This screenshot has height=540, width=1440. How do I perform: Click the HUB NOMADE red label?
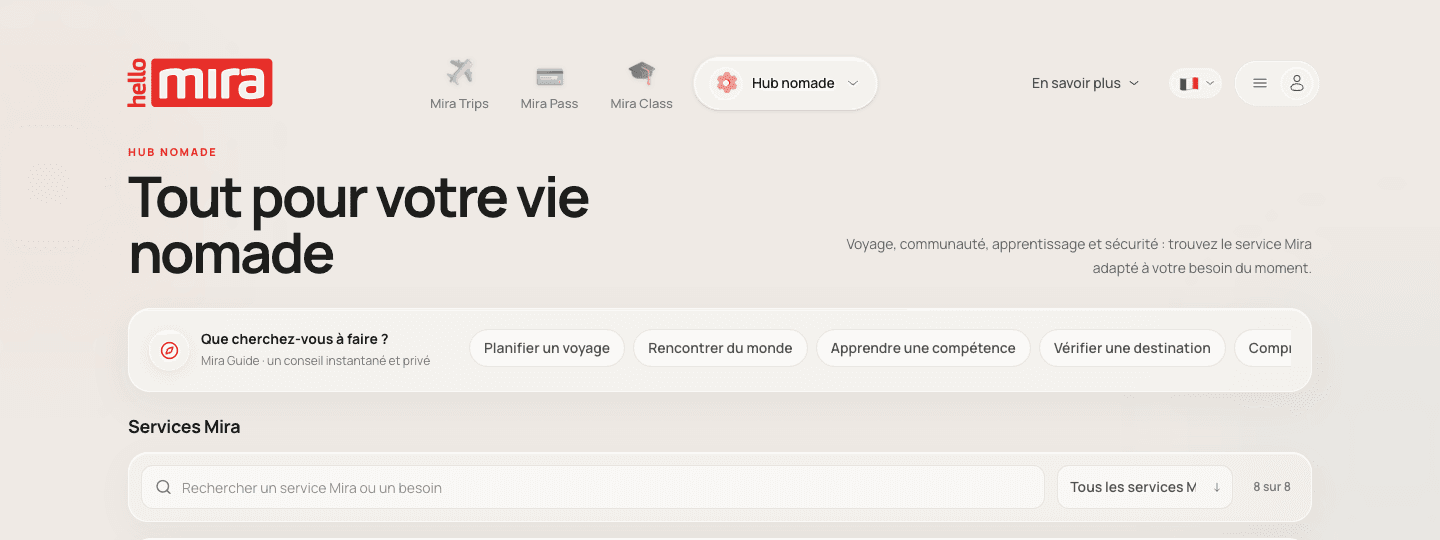click(172, 152)
